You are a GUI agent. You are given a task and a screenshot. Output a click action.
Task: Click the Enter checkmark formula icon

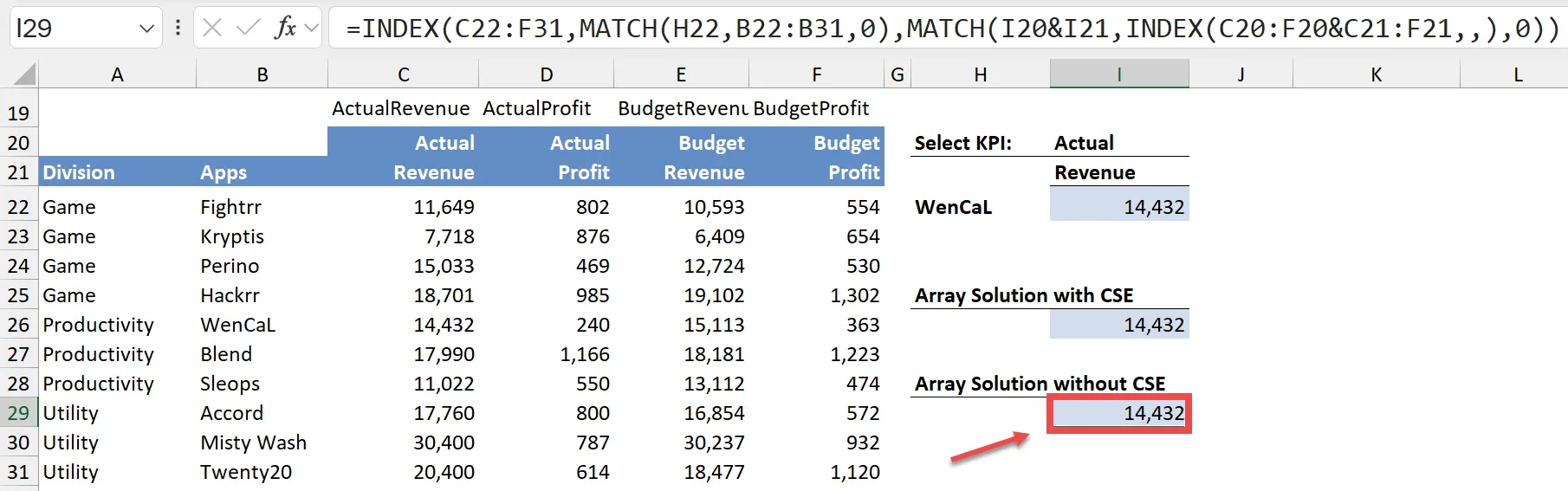tap(249, 29)
